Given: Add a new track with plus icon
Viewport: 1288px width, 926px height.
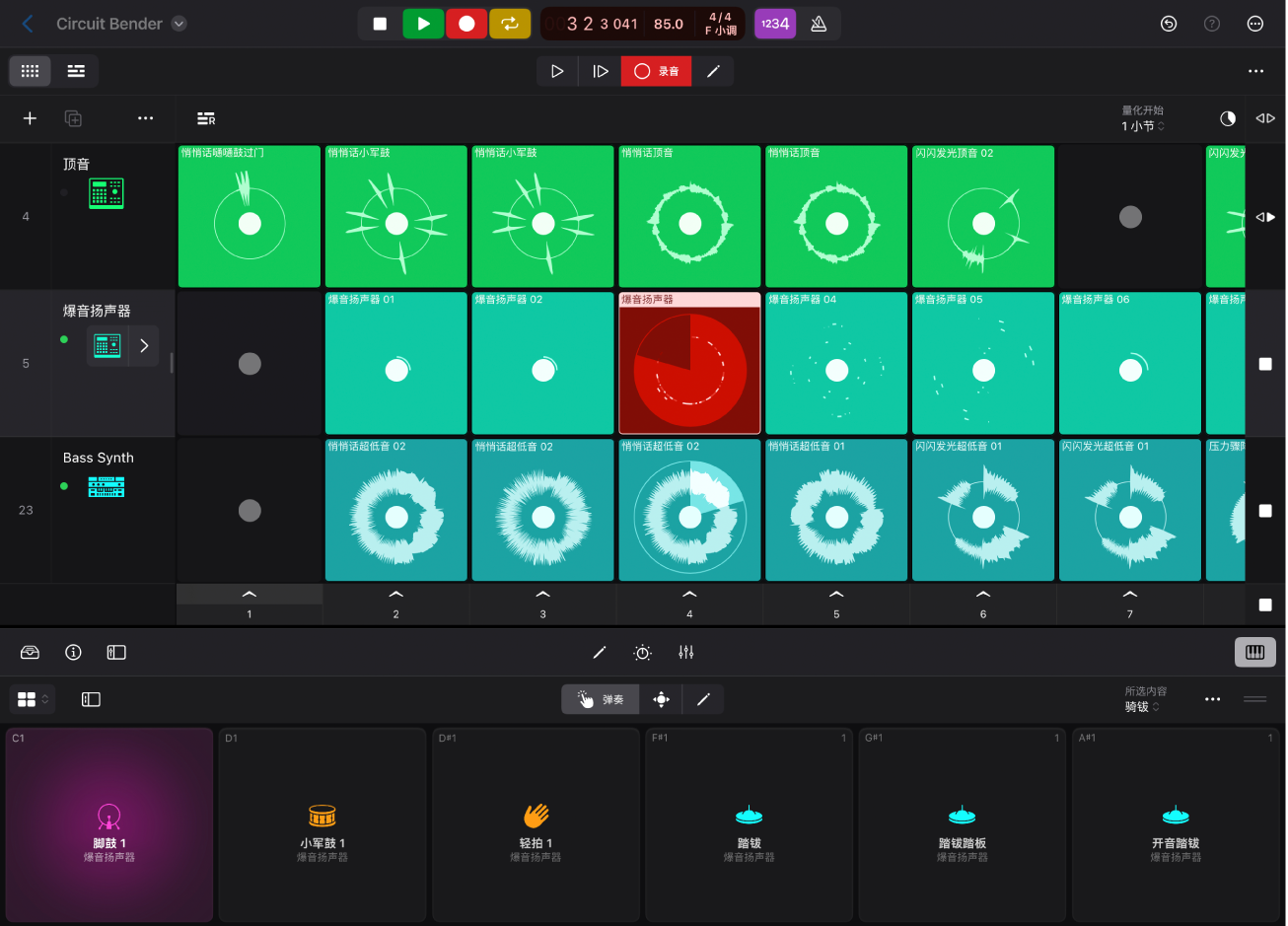Looking at the screenshot, I should [x=30, y=118].
